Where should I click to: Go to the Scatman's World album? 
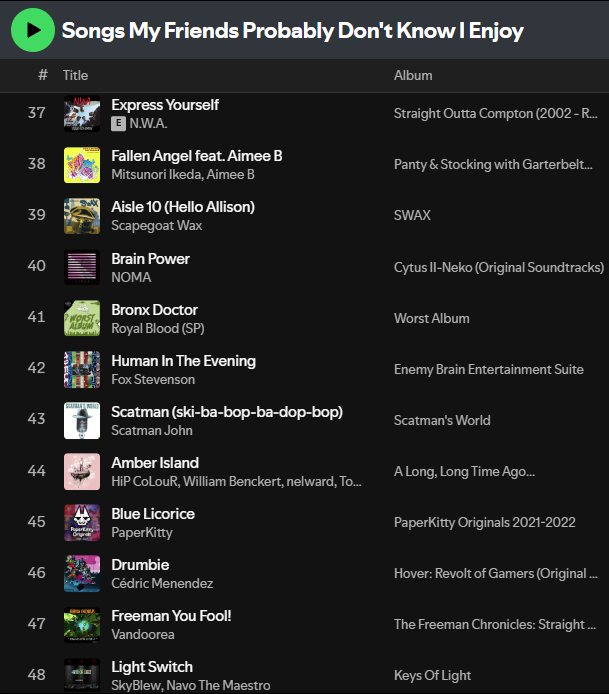pos(442,420)
